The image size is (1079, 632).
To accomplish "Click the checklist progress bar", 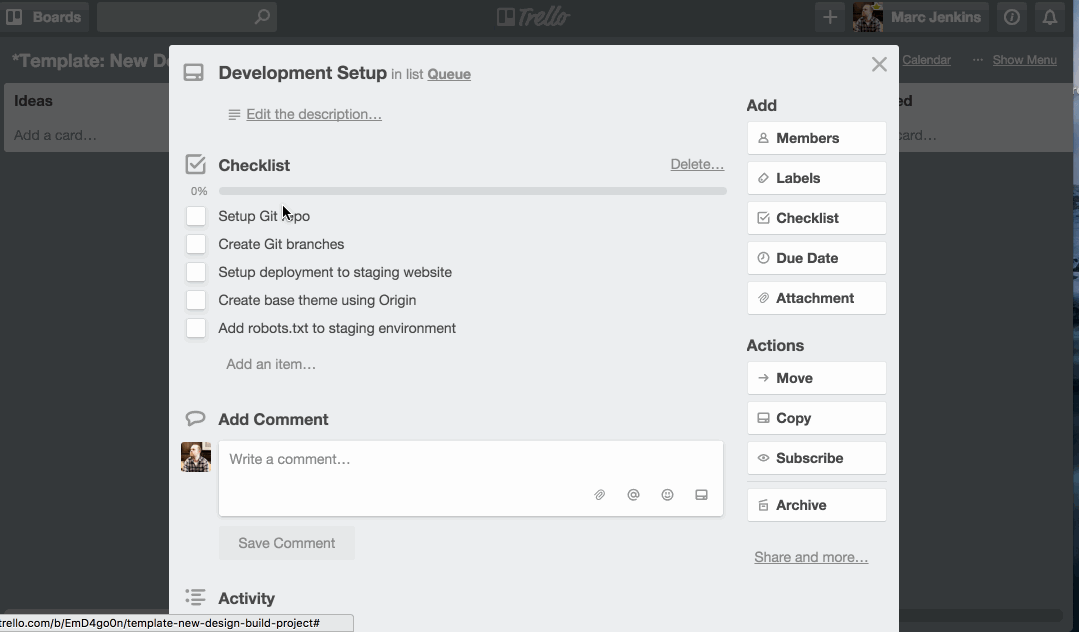I will 472,191.
